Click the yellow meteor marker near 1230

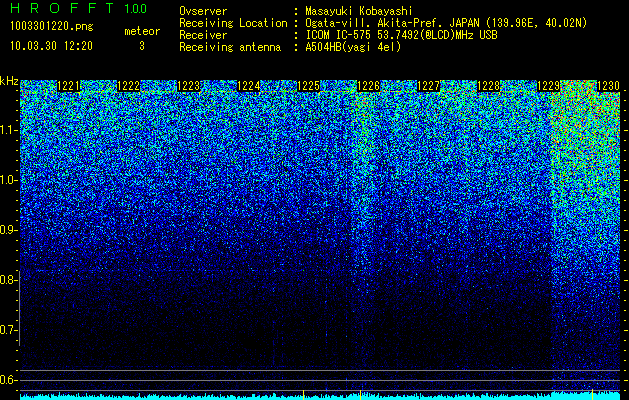pos(592,394)
